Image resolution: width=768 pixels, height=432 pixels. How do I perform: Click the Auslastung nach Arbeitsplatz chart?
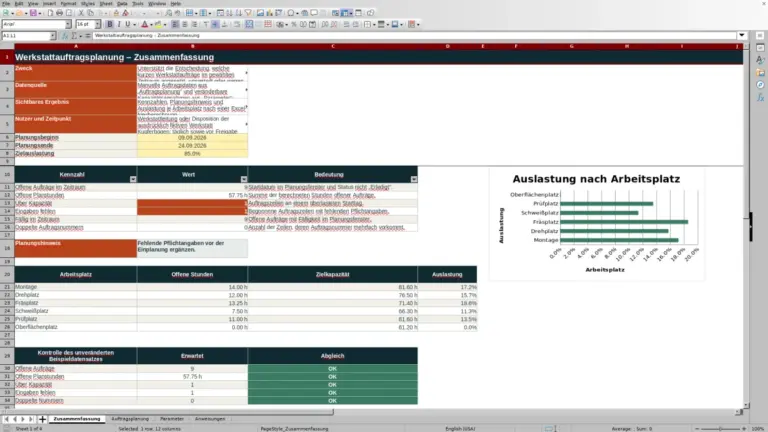(x=597, y=224)
